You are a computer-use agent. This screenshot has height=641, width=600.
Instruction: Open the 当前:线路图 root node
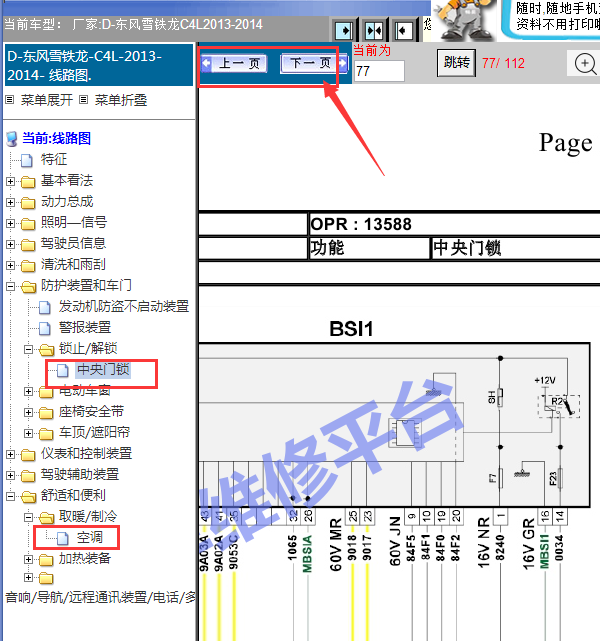pos(56,138)
